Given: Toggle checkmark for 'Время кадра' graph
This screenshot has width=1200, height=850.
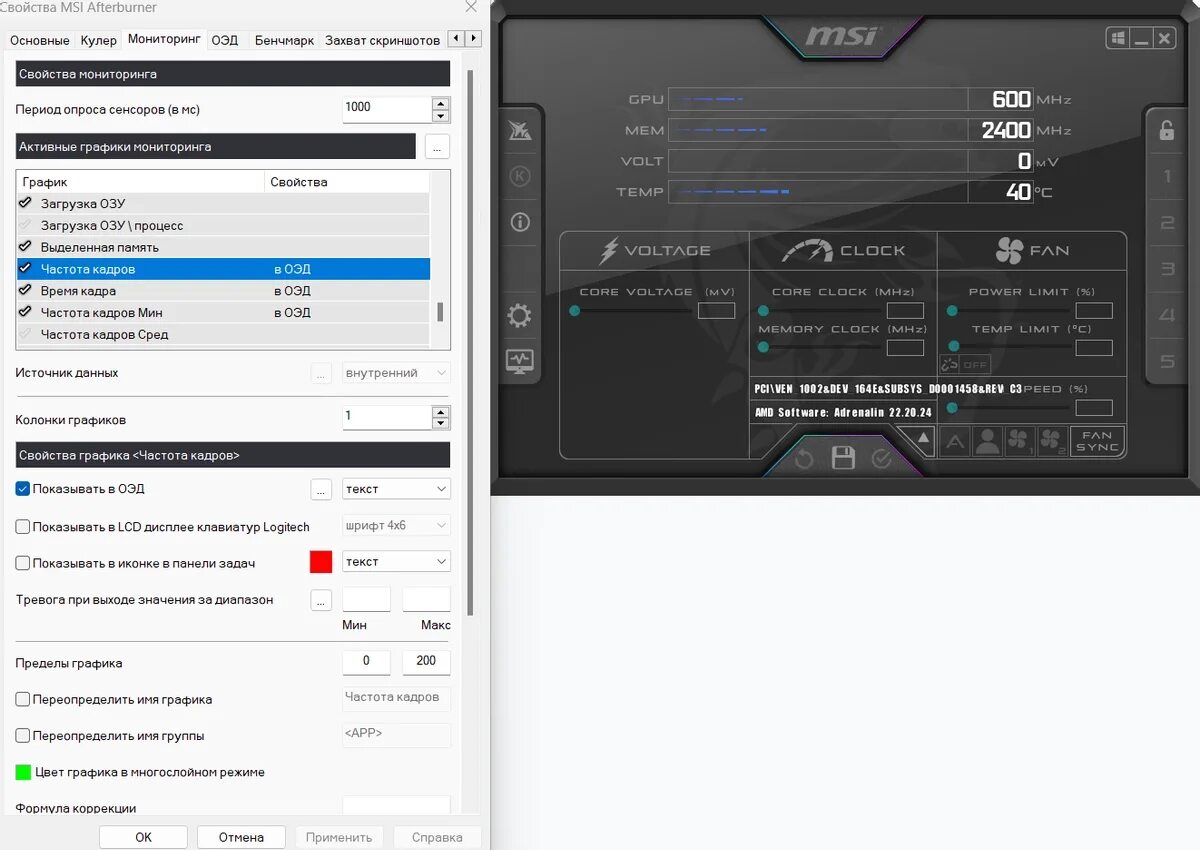Looking at the screenshot, I should coord(26,291).
